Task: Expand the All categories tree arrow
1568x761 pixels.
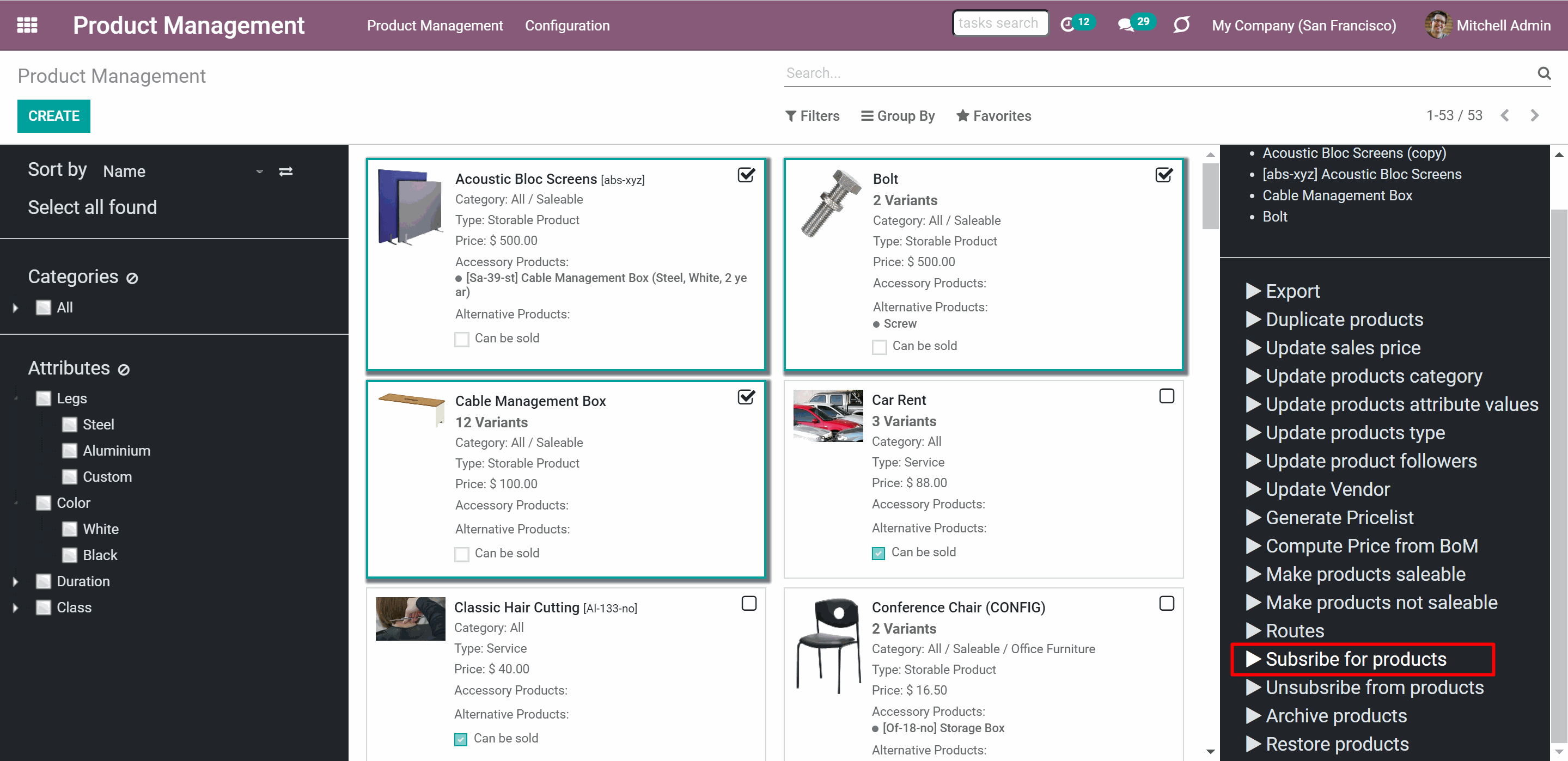Action: (x=15, y=308)
